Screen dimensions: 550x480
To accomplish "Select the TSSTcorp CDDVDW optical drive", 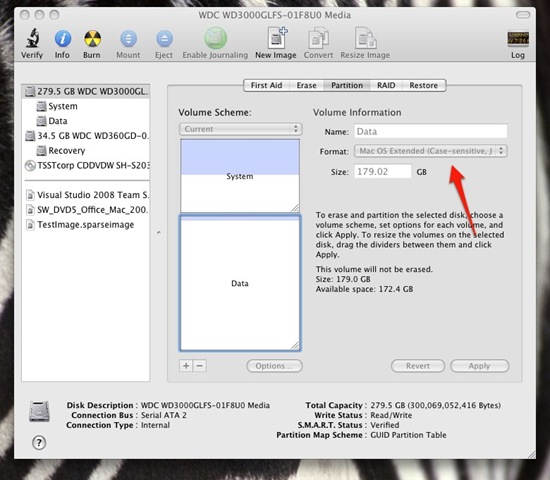I will [86, 165].
